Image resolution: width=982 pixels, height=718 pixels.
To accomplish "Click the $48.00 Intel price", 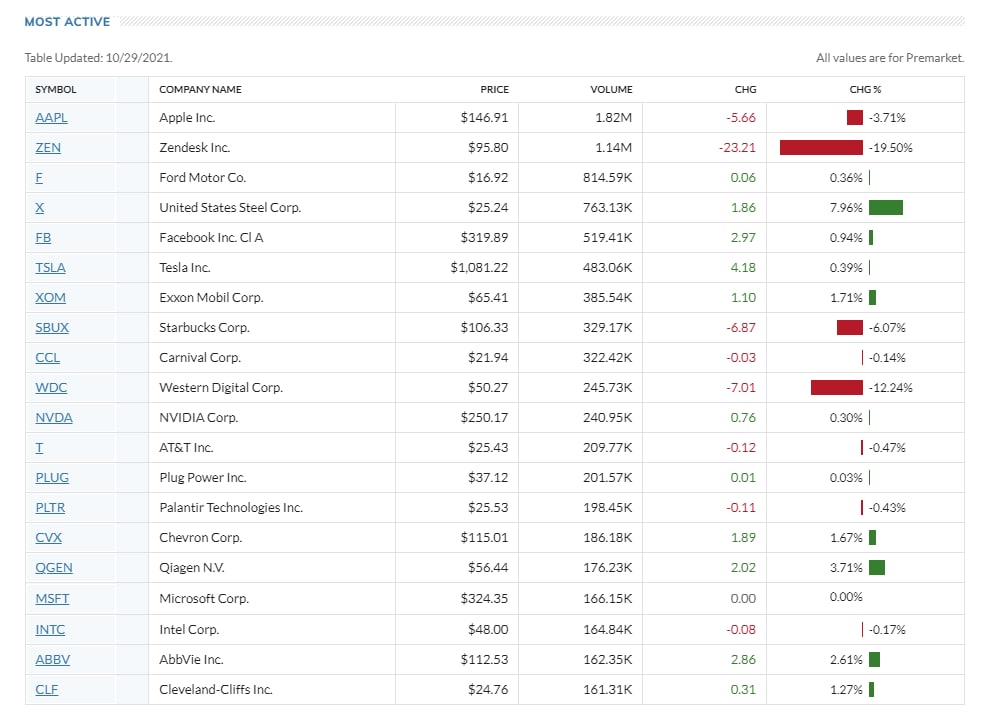I will (x=488, y=630).
